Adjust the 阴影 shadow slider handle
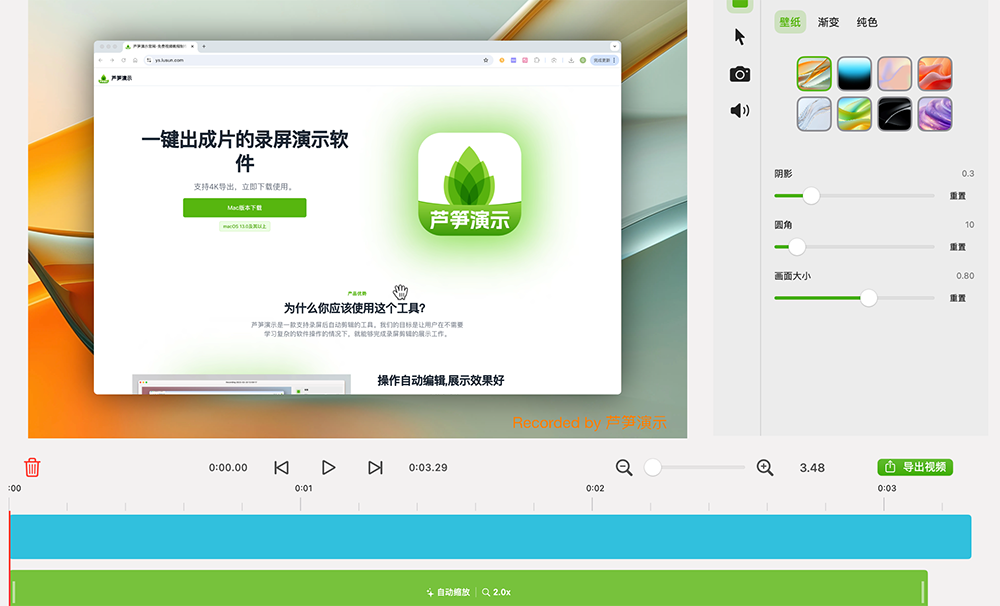Viewport: 1000px width, 606px height. click(x=811, y=196)
